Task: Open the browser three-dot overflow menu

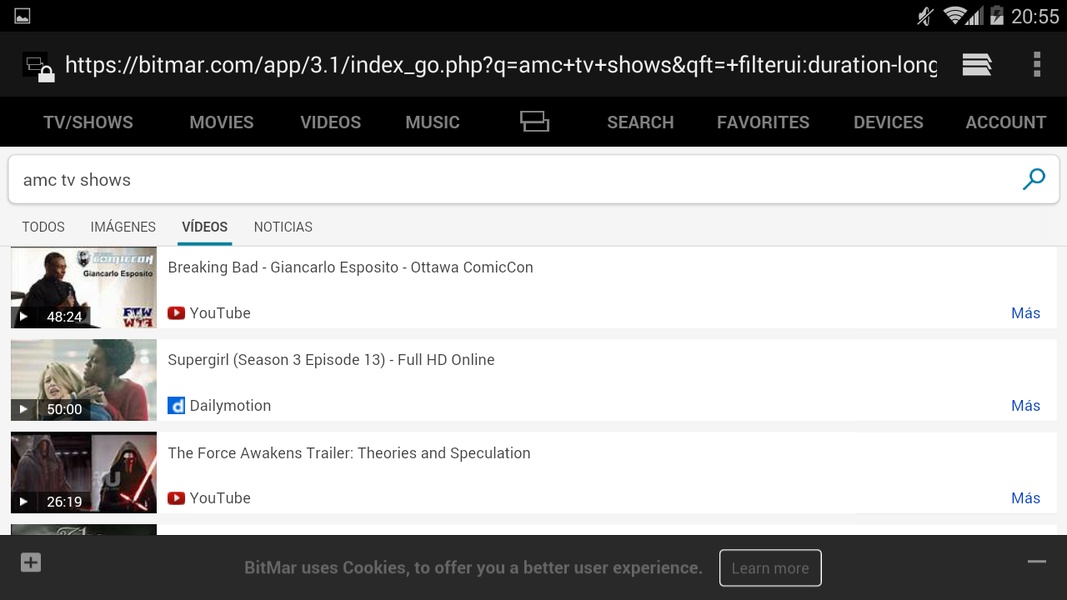Action: tap(1036, 65)
